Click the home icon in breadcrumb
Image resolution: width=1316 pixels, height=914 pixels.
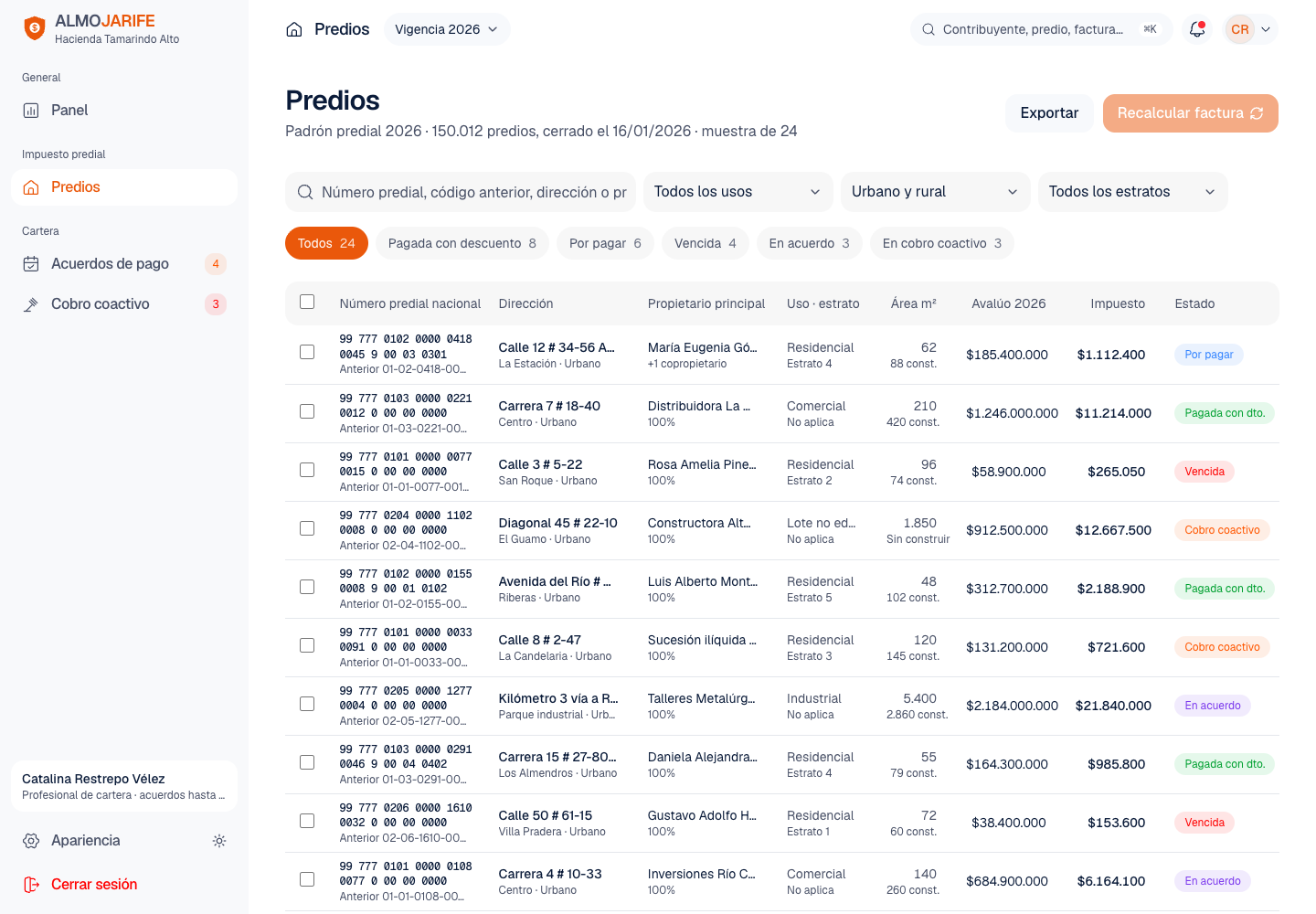pyautogui.click(x=294, y=29)
